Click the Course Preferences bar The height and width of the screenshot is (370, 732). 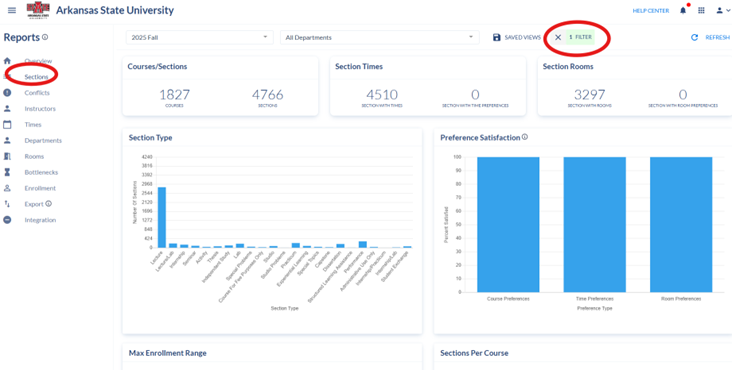[508, 224]
